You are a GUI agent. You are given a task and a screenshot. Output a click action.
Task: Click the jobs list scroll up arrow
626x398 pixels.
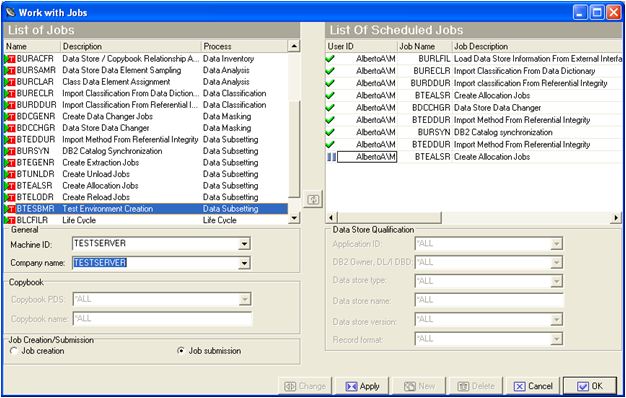pyautogui.click(x=294, y=46)
